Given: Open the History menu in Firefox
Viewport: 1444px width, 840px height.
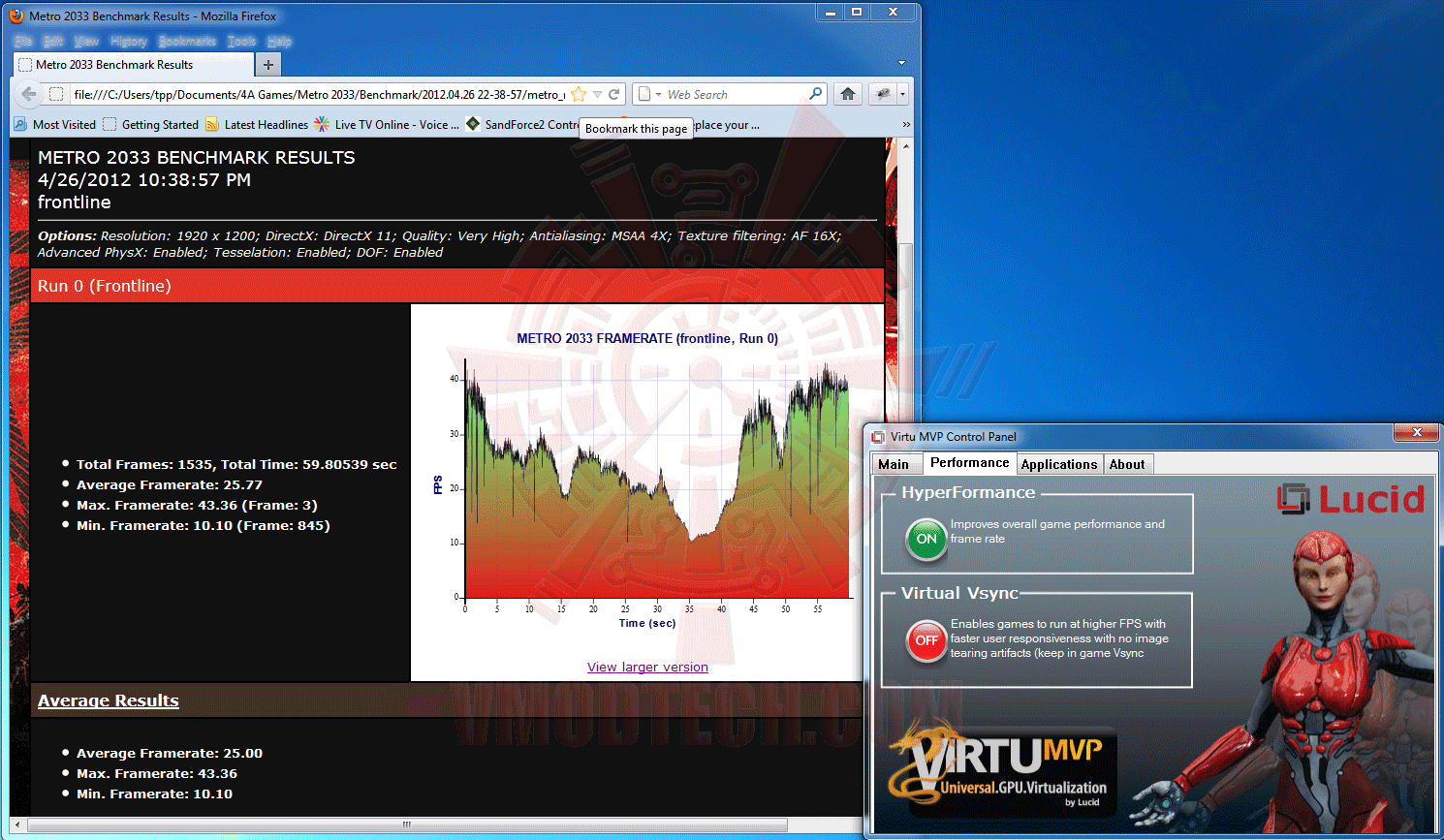Looking at the screenshot, I should tap(129, 41).
